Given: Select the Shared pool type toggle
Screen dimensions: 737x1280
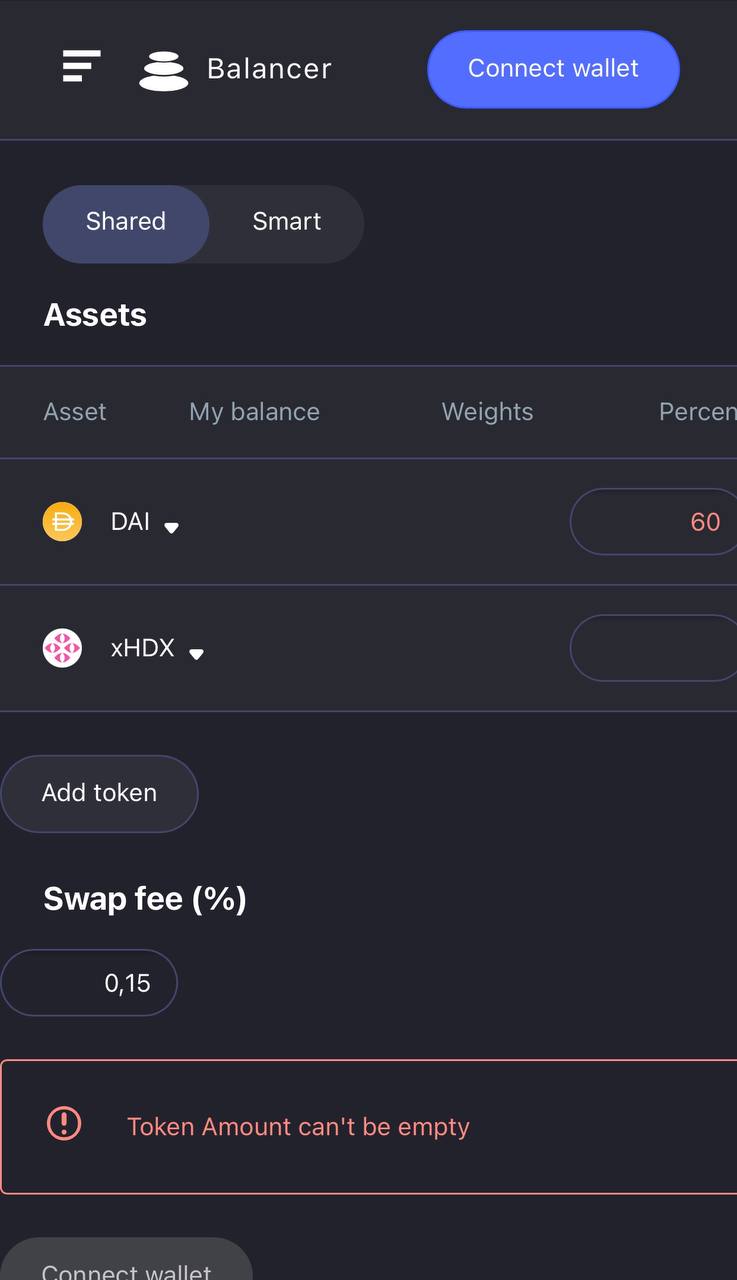Looking at the screenshot, I should 126,223.
